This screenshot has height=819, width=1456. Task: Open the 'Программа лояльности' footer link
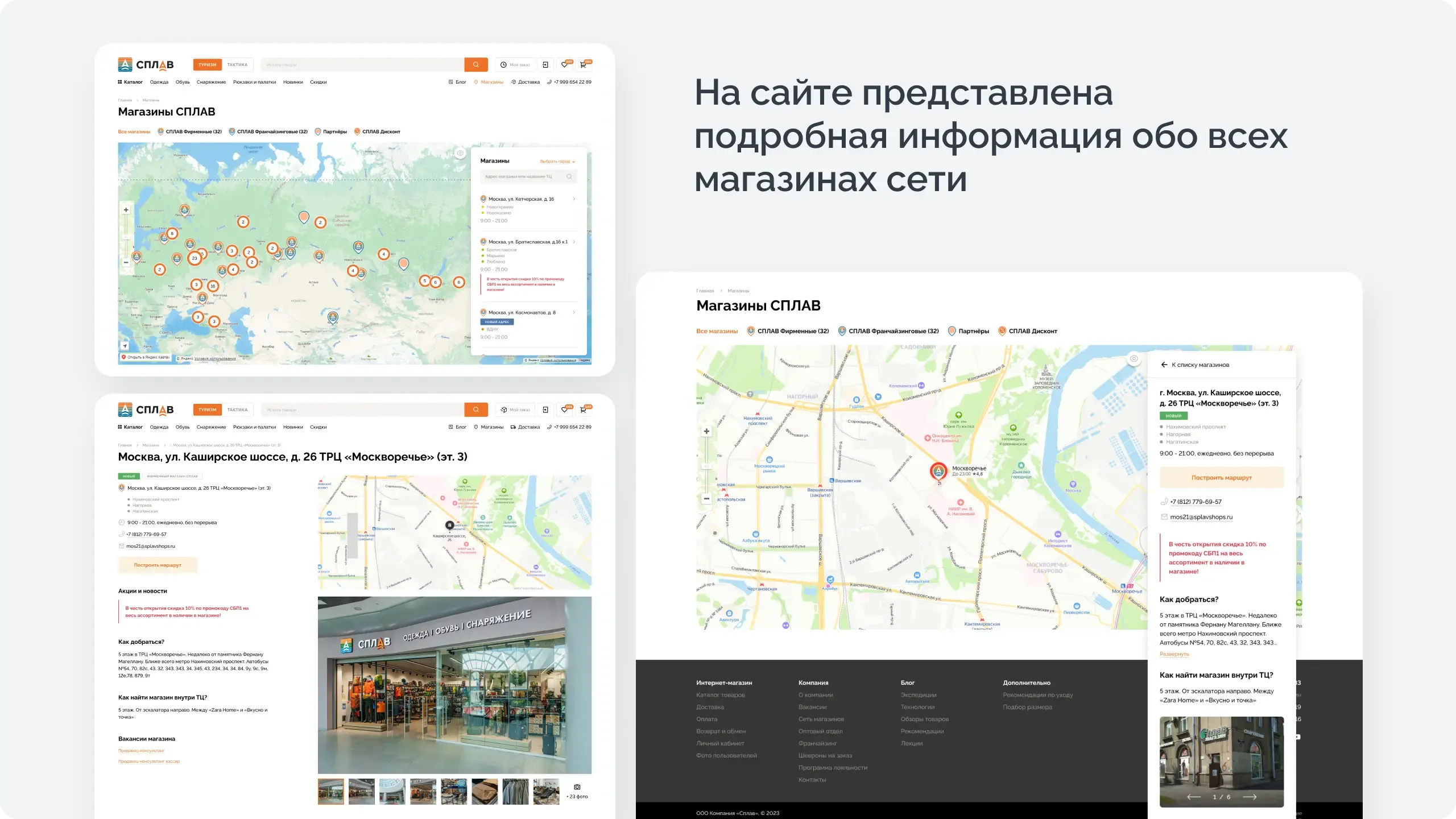(834, 767)
